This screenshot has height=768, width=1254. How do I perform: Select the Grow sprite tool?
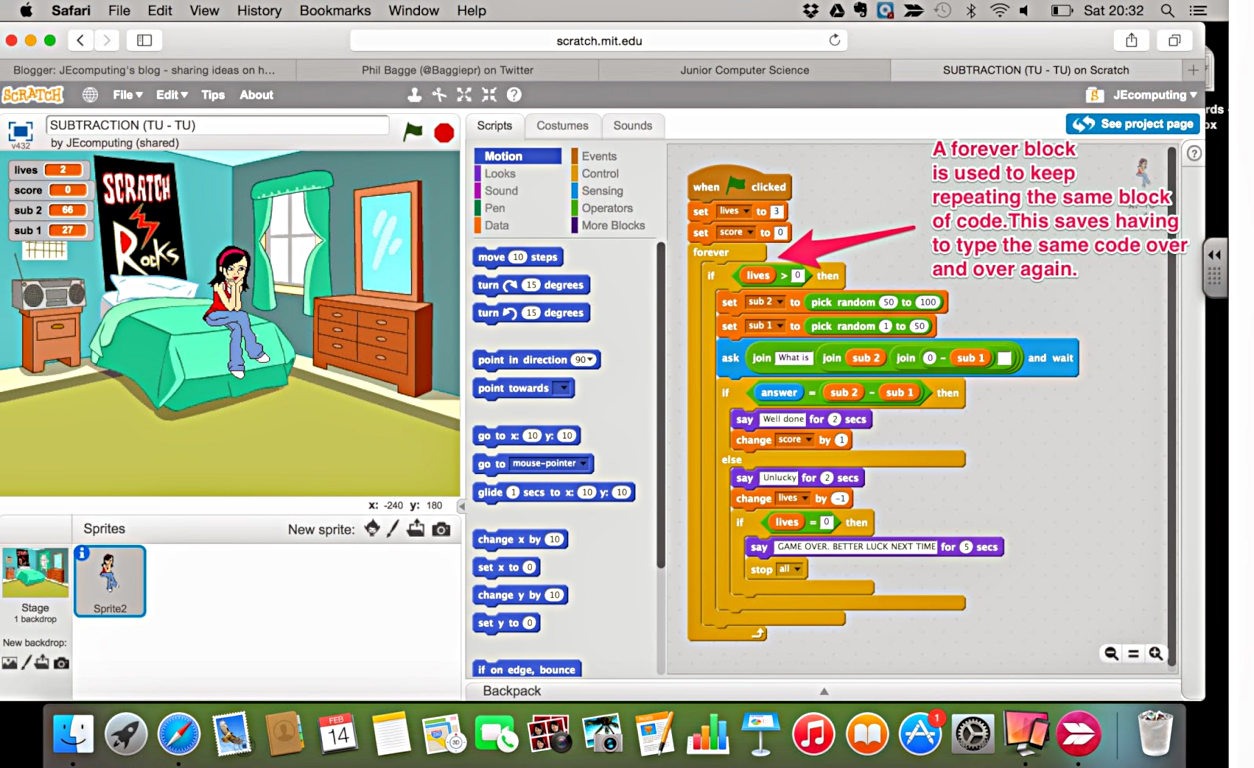(x=464, y=95)
